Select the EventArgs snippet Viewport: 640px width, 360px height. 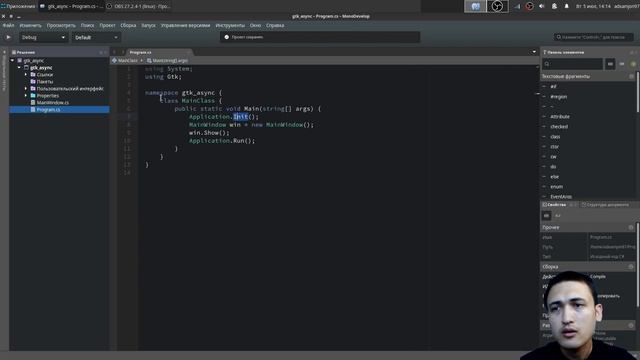click(x=561, y=197)
